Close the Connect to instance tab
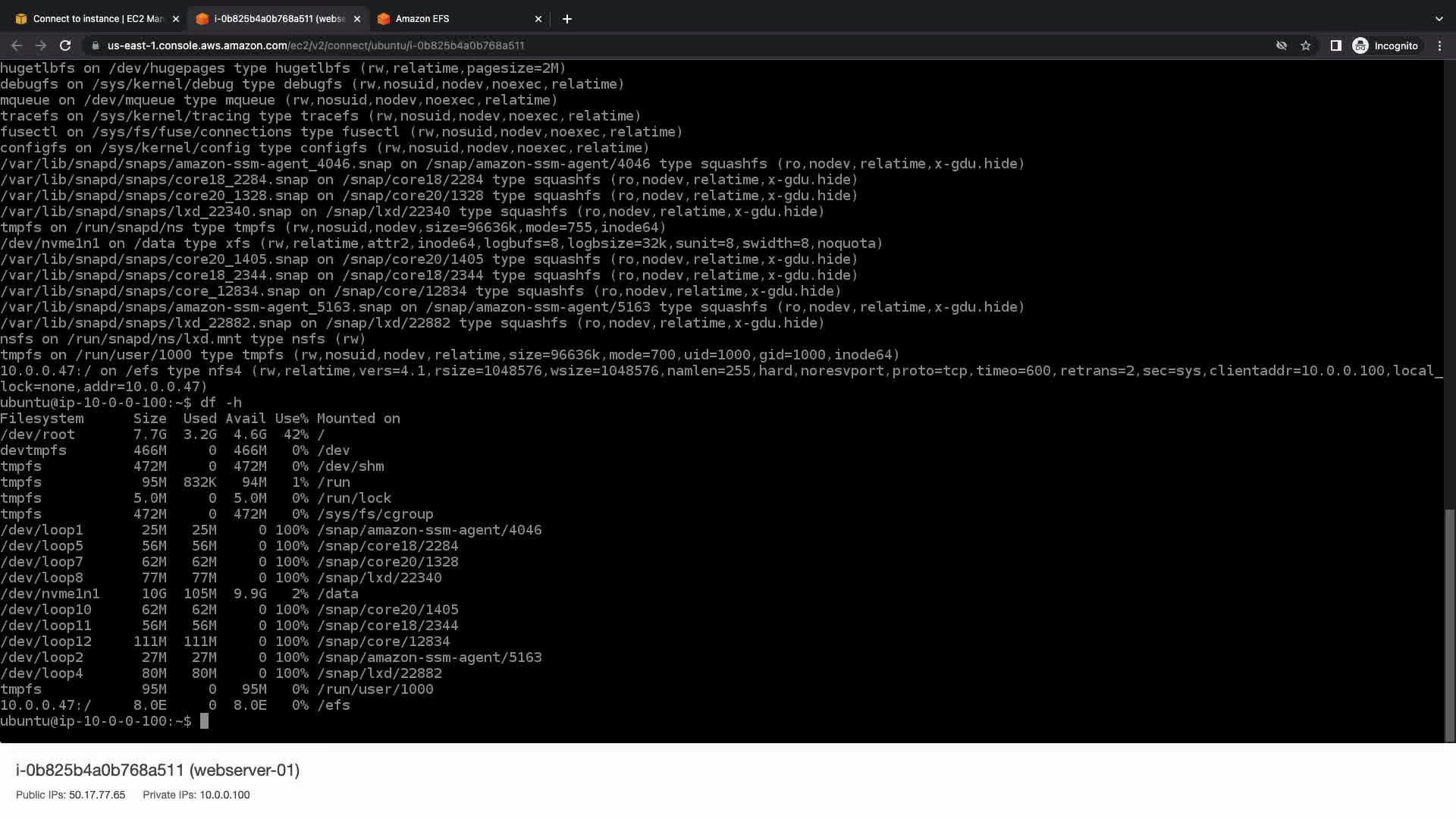This screenshot has height=819, width=1456. click(x=176, y=19)
